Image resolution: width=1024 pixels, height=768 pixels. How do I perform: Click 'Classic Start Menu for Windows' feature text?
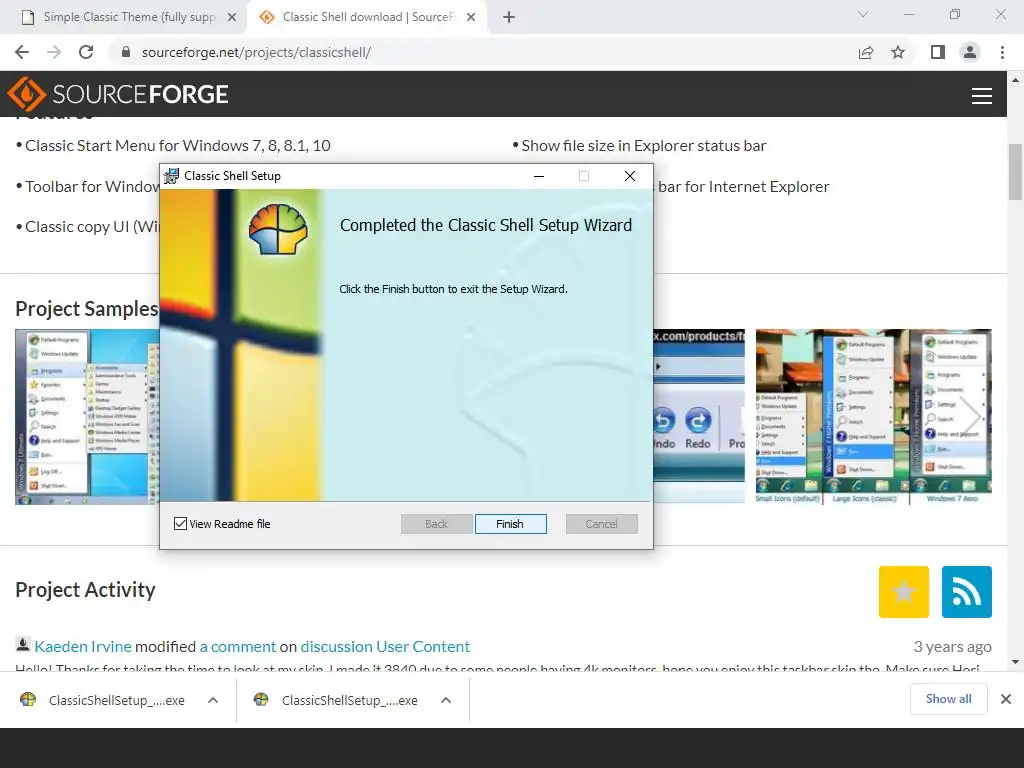point(178,146)
